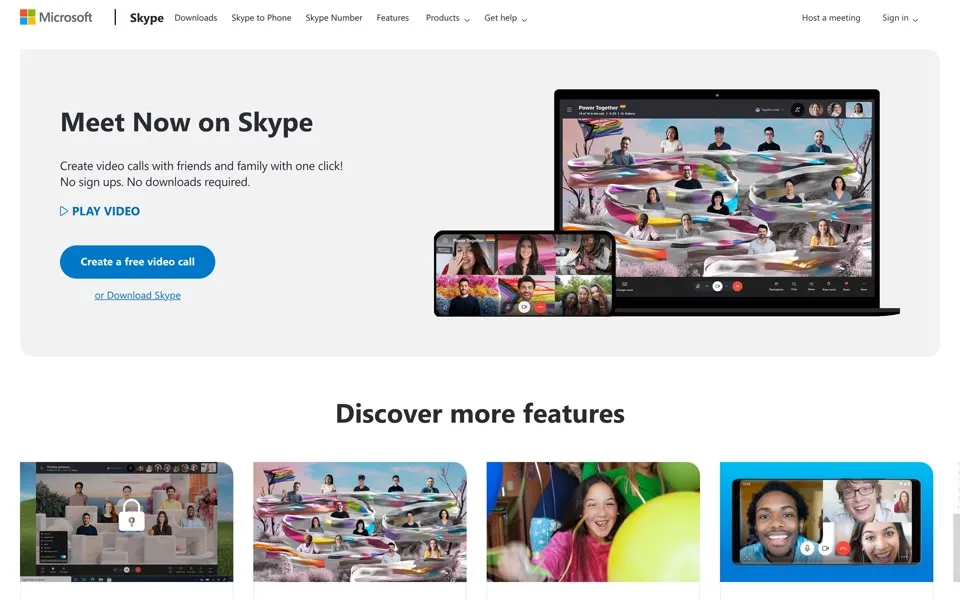Click the white video icon on tablet
This screenshot has width=960, height=600.
(523, 307)
